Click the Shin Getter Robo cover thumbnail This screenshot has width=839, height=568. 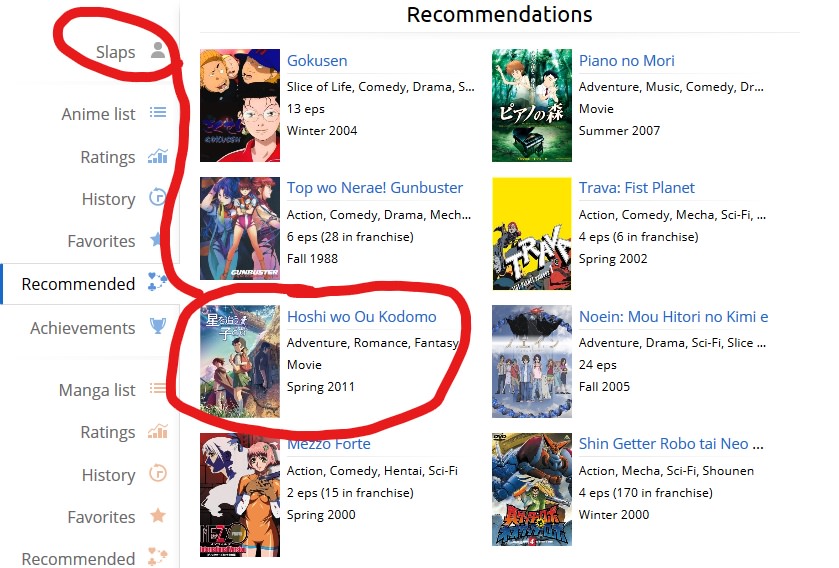(x=531, y=489)
